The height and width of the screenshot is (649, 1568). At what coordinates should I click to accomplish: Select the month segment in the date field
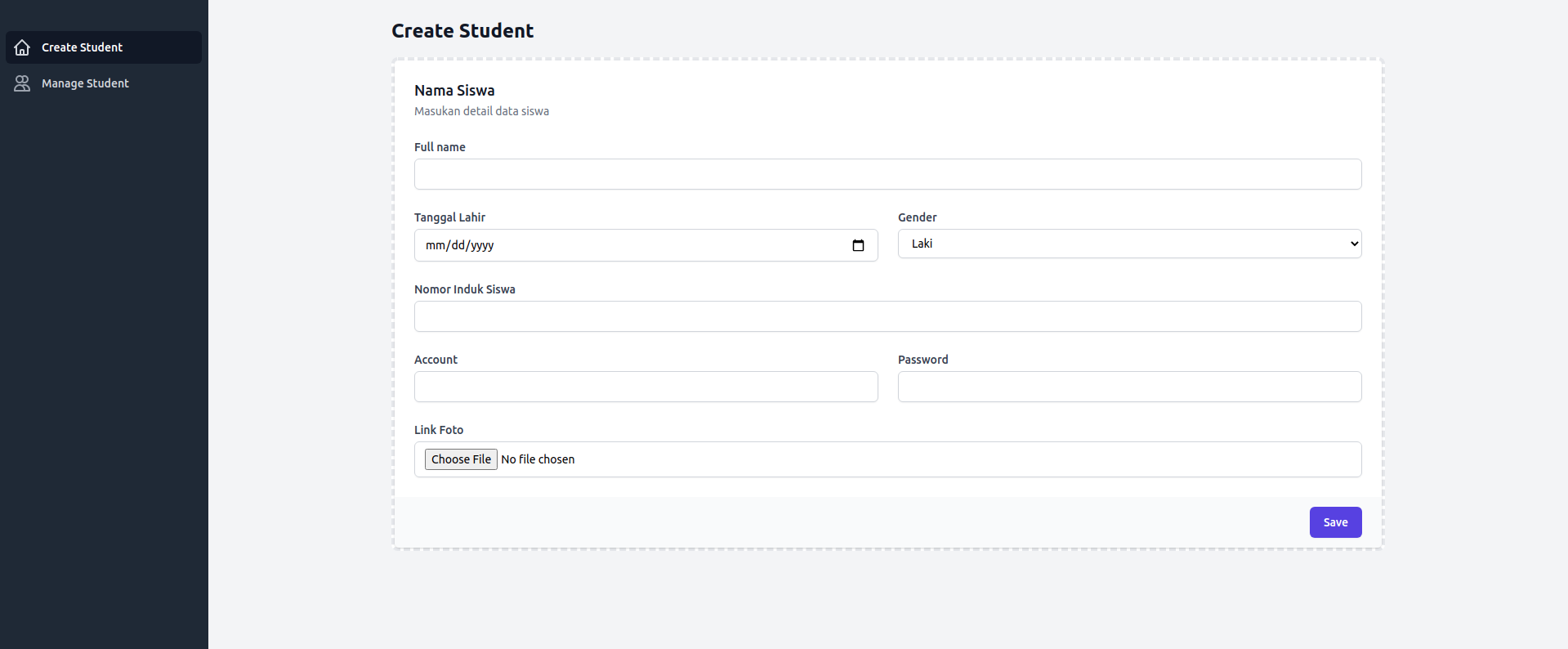tap(435, 245)
